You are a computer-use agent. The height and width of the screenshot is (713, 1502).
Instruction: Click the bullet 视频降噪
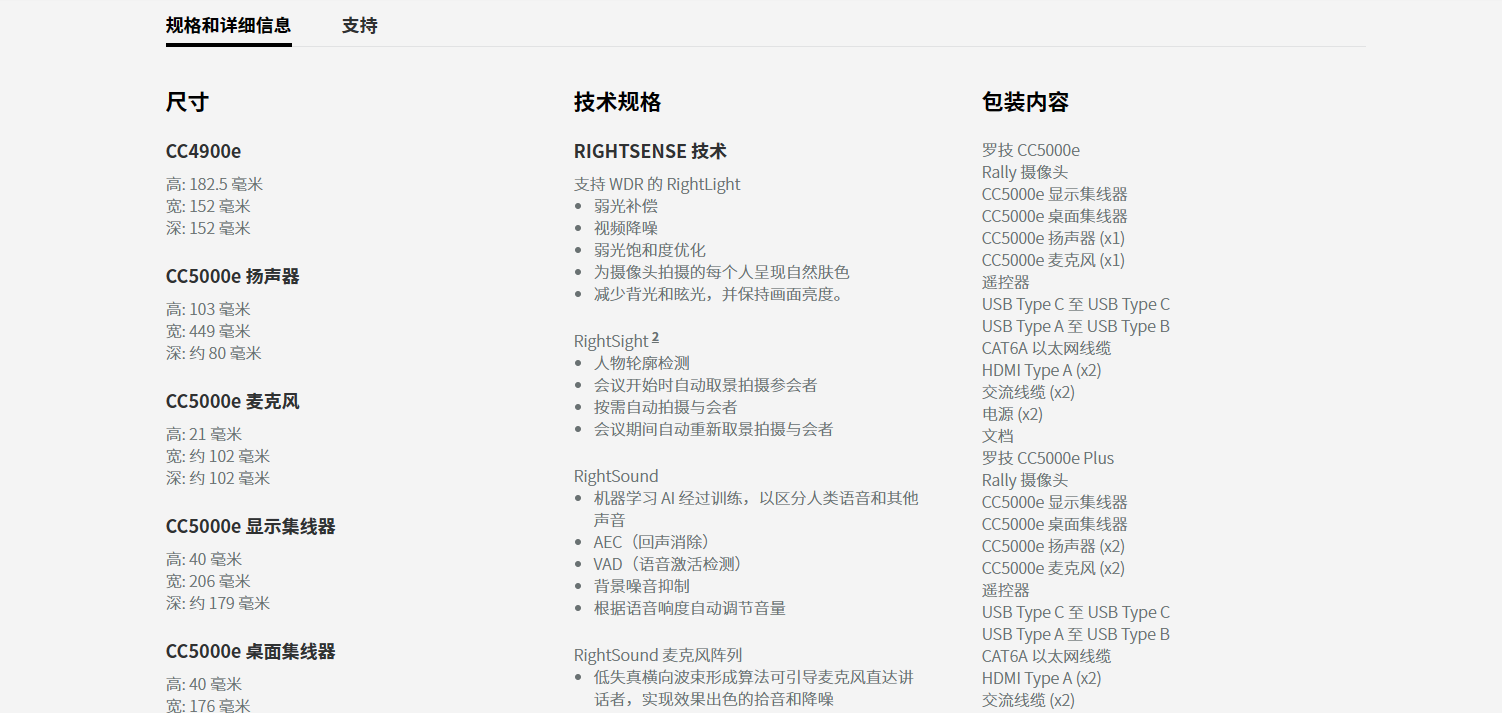(x=626, y=228)
